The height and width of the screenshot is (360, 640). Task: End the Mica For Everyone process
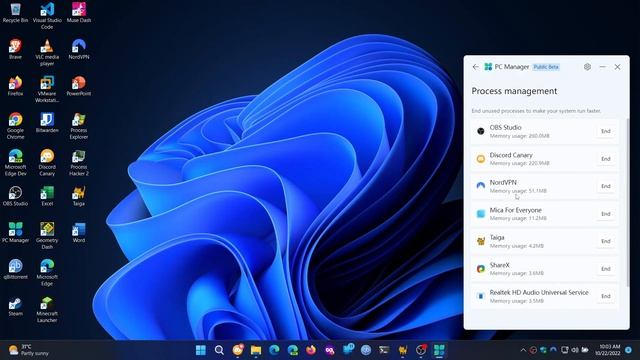pyautogui.click(x=606, y=213)
